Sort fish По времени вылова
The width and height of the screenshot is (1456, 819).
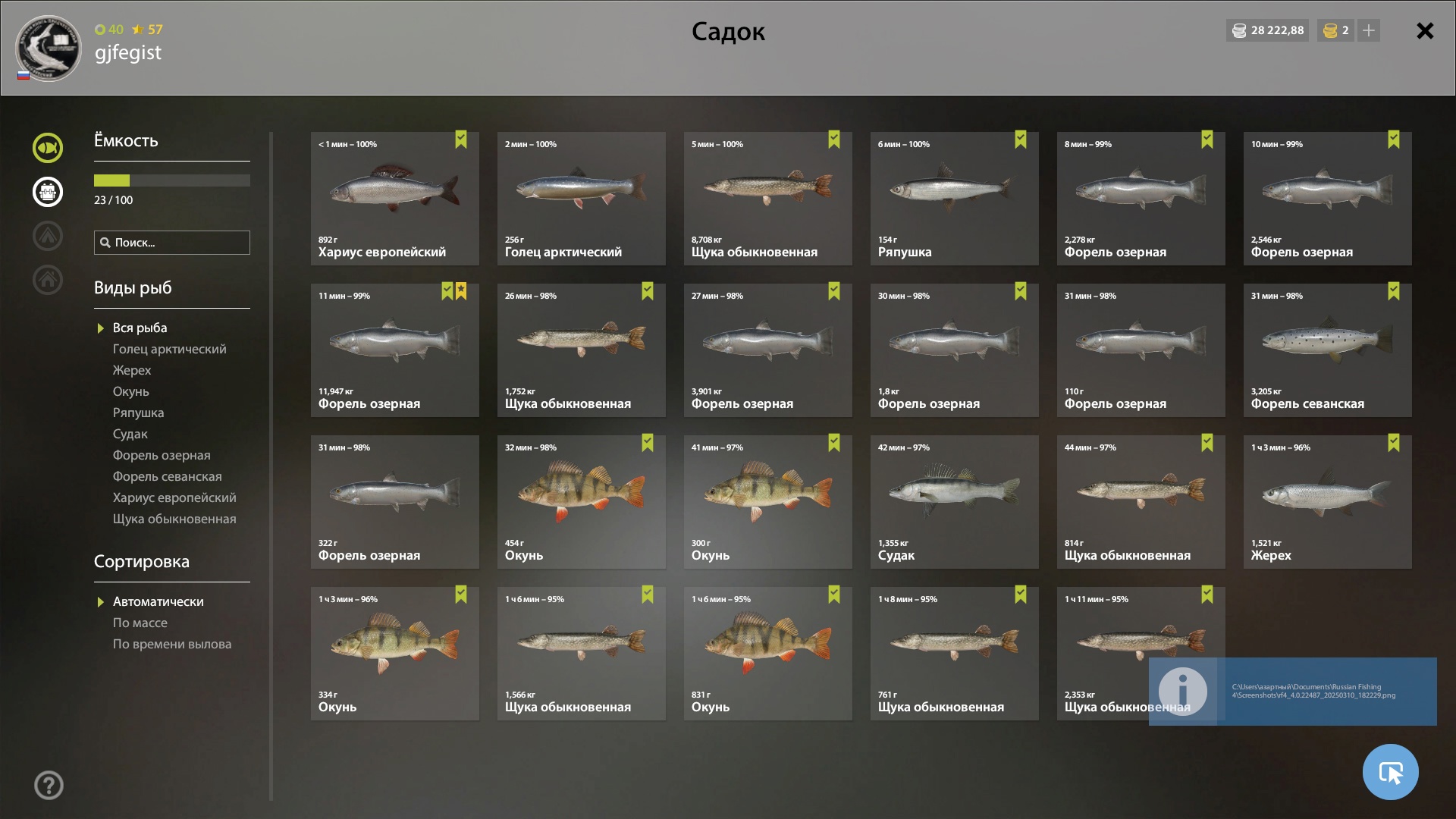172,644
